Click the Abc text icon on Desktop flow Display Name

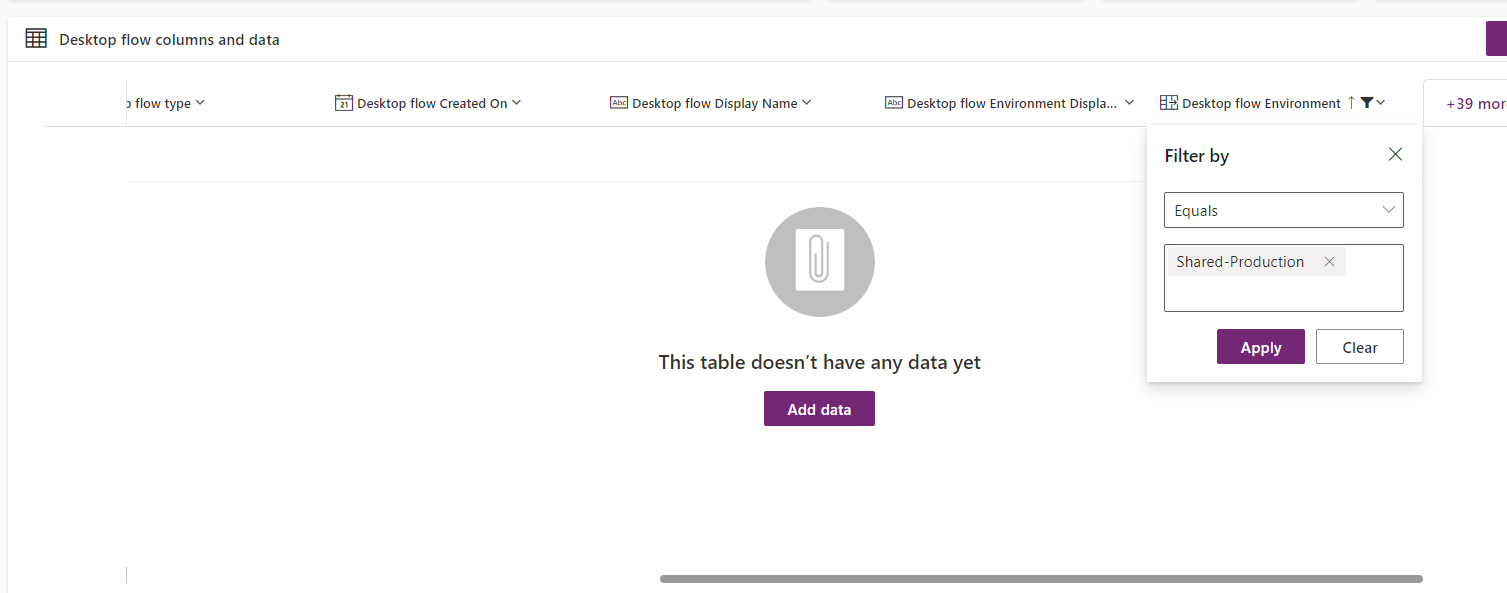coord(619,103)
